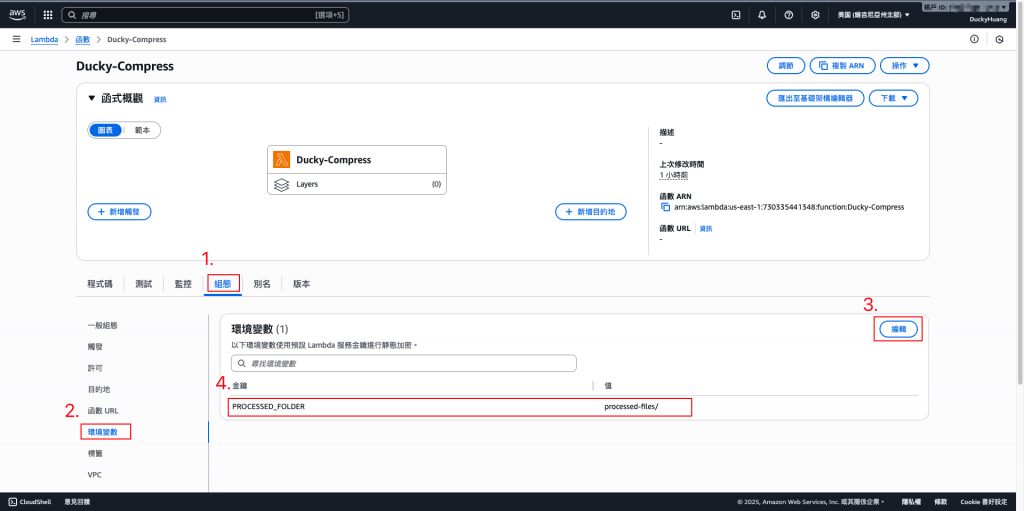Viewport: 1024px width, 511px height.
Task: Click search magnifier in top search bar
Action: click(x=72, y=14)
